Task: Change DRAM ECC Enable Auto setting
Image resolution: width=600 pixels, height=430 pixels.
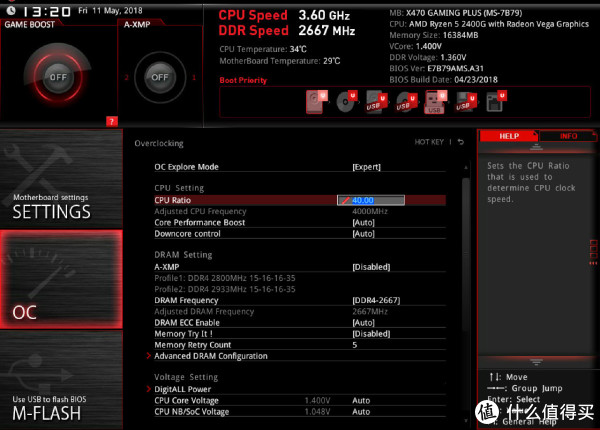Action: (x=363, y=322)
